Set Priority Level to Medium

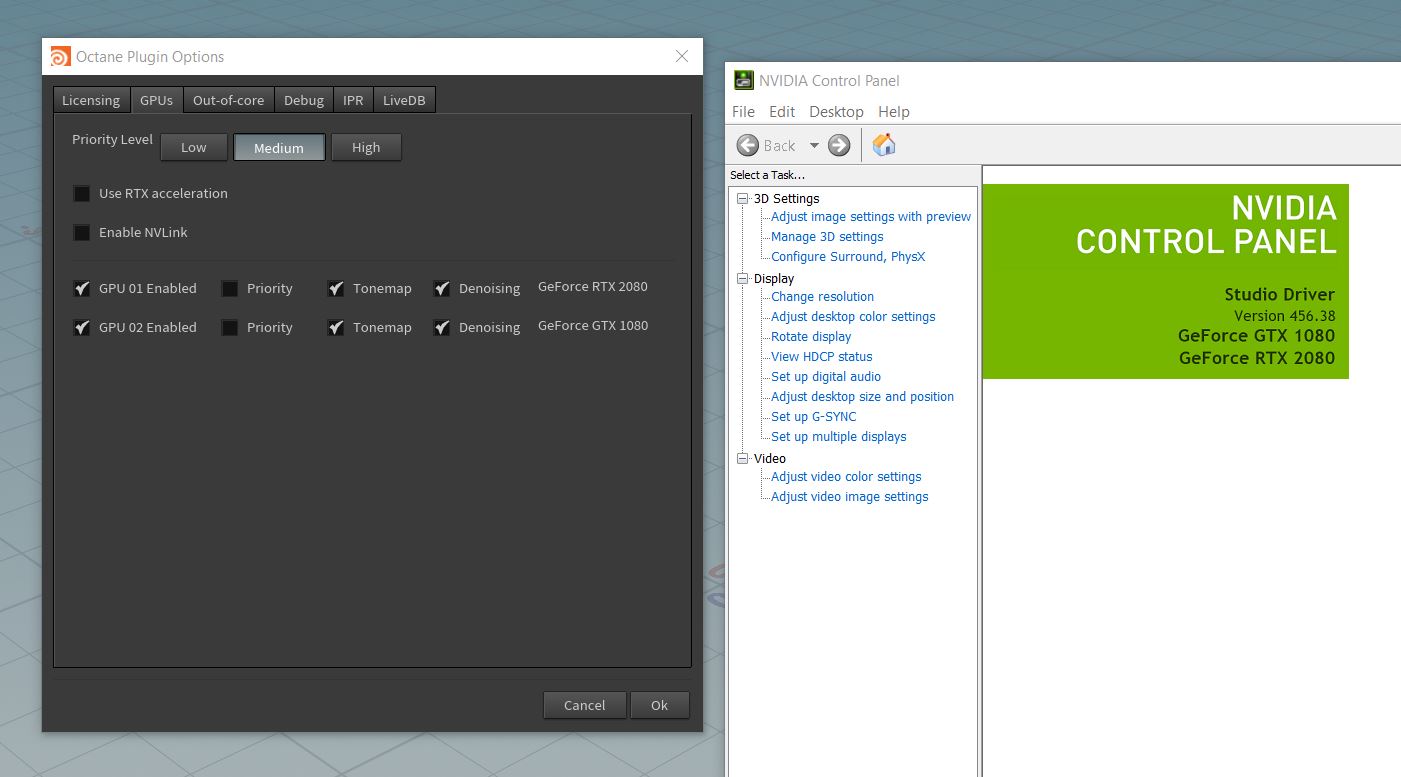click(279, 147)
